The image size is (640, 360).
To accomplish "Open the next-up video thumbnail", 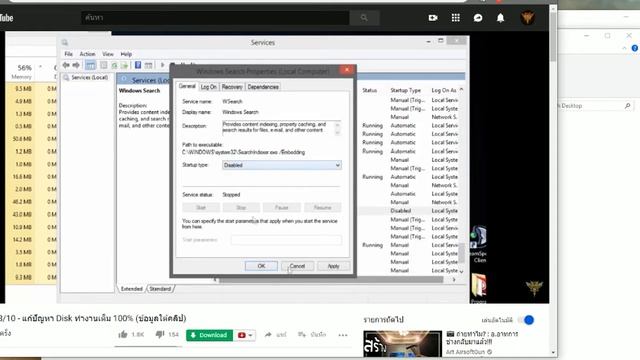I will pyautogui.click(x=402, y=343).
